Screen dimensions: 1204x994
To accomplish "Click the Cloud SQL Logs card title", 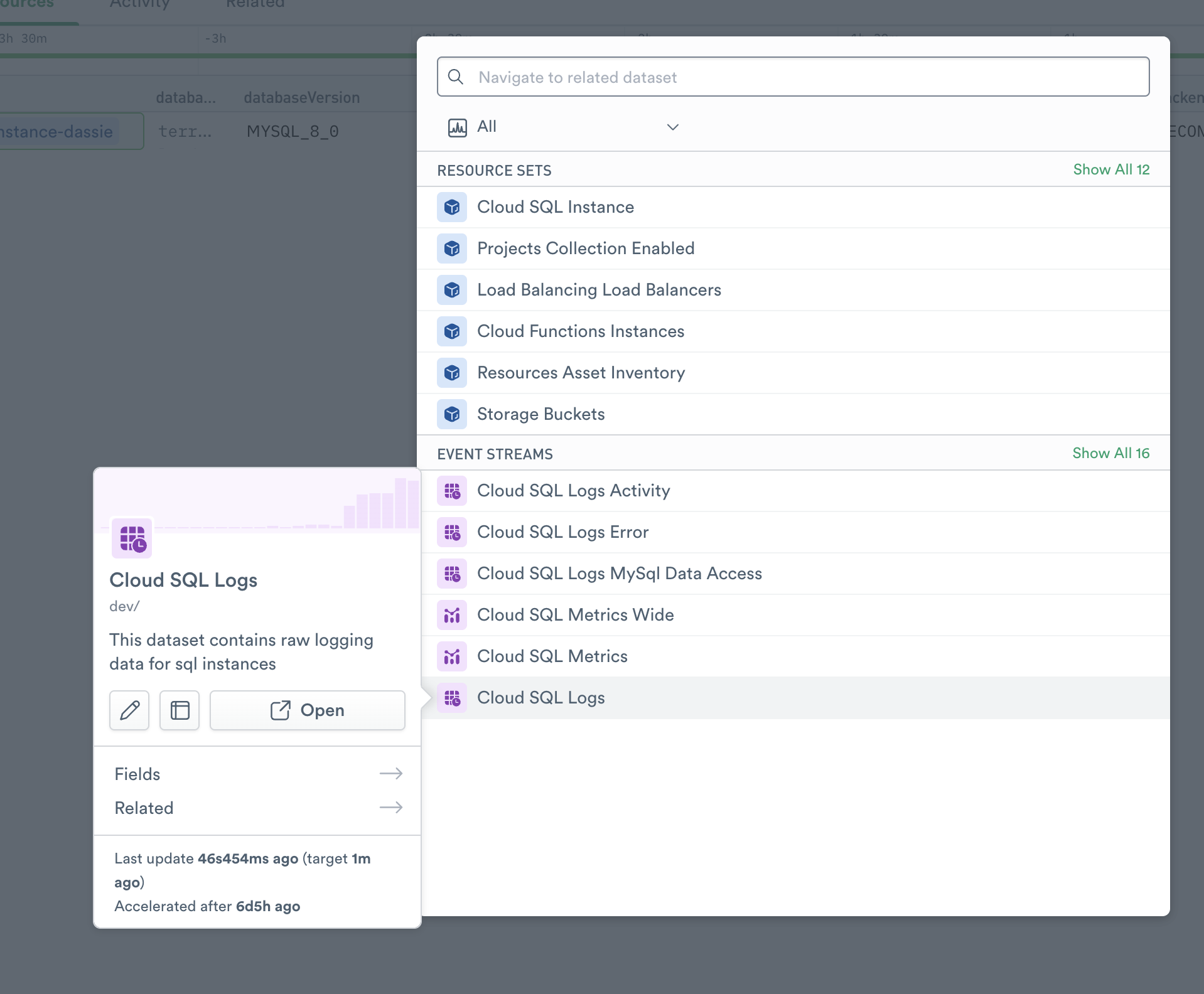I will [183, 580].
